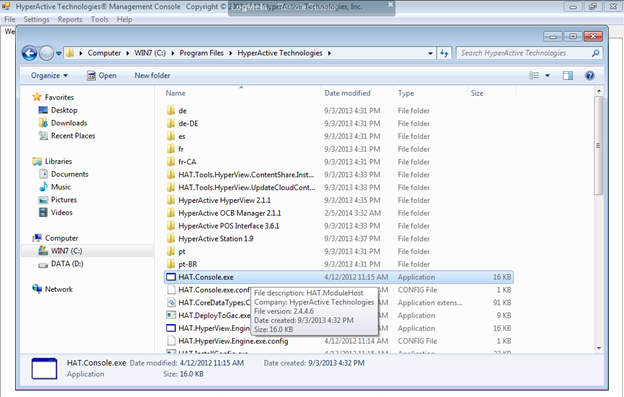Open the Reports menu in Management Console

click(70, 19)
